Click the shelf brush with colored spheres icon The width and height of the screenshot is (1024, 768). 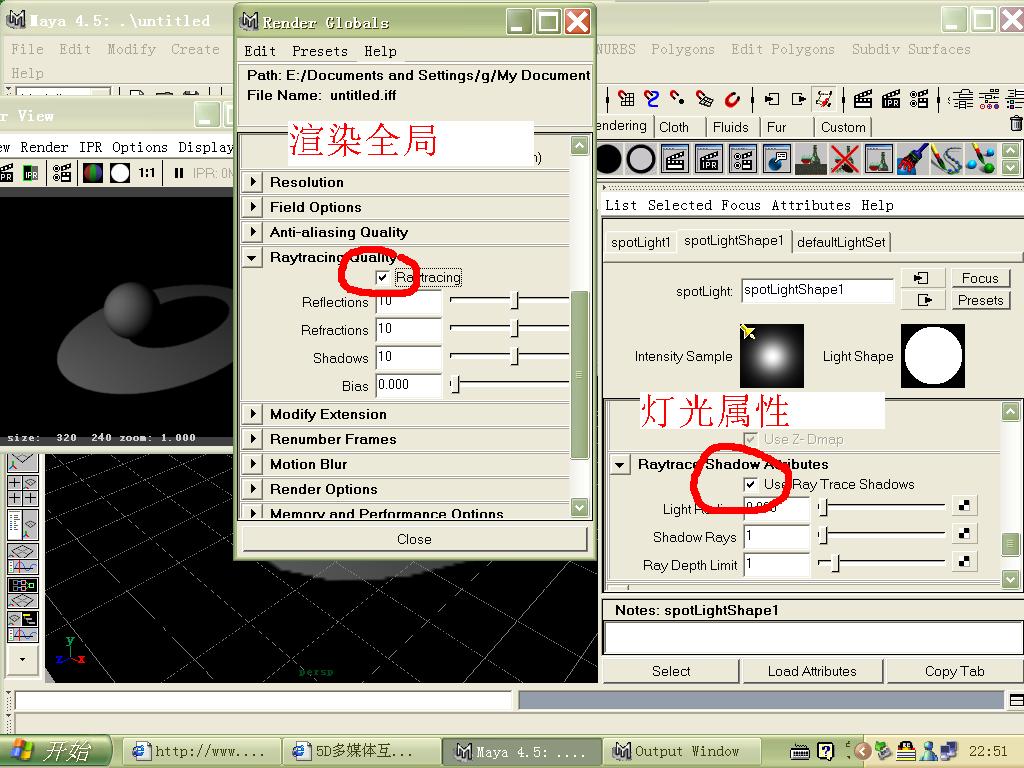click(x=980, y=159)
